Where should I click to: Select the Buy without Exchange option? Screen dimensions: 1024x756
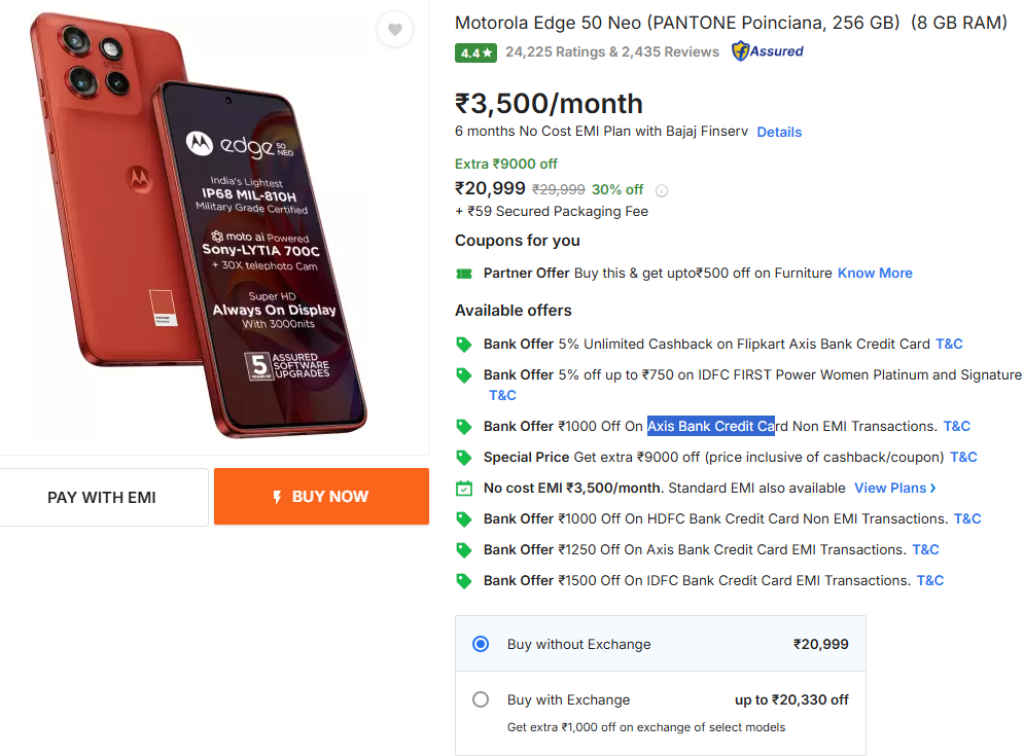tap(482, 643)
